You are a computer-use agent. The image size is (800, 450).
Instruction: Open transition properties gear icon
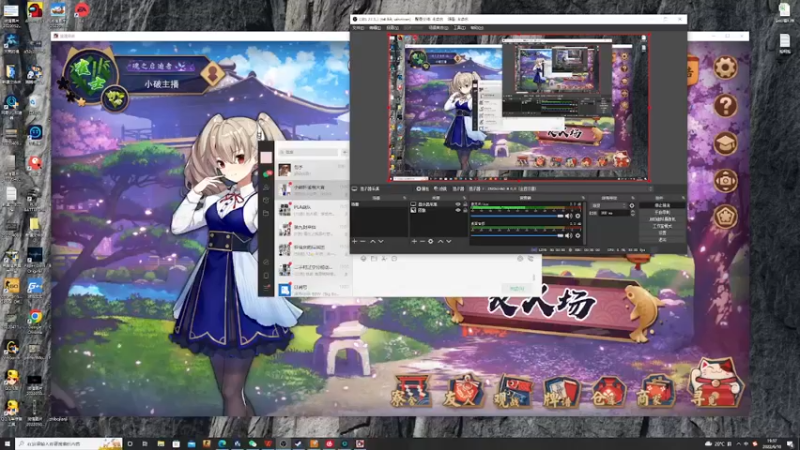coord(632,206)
